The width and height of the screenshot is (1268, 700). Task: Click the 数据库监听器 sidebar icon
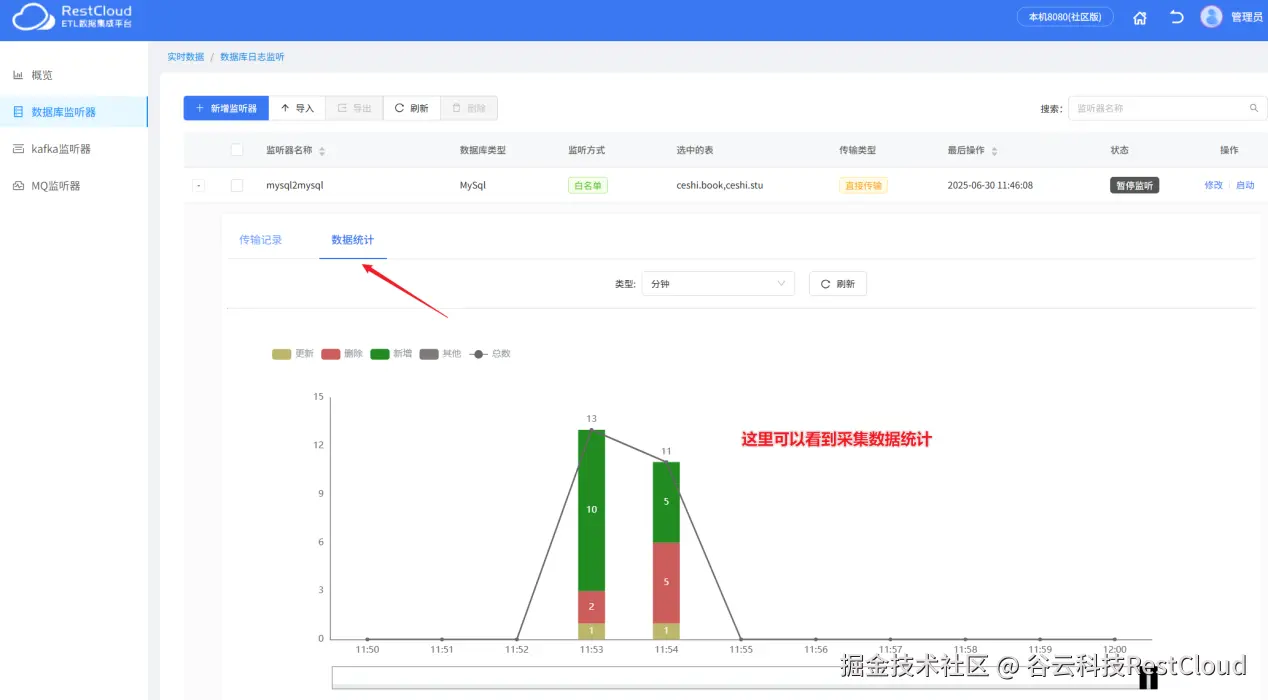pyautogui.click(x=18, y=112)
